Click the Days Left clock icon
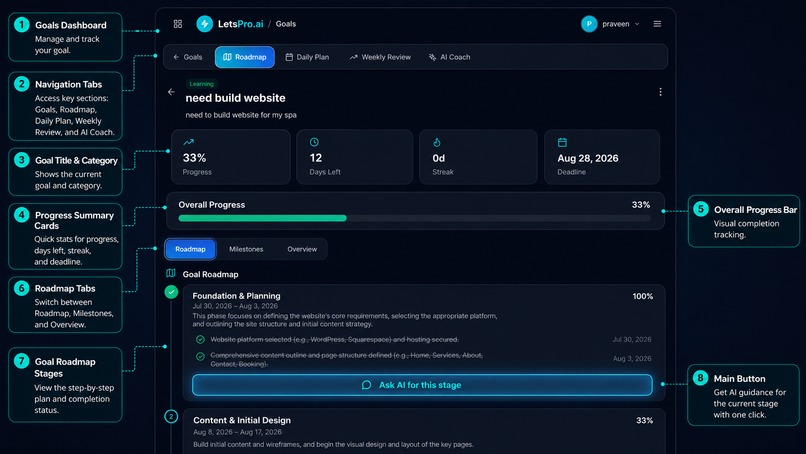Screen dimensions: 806x454 (314, 142)
